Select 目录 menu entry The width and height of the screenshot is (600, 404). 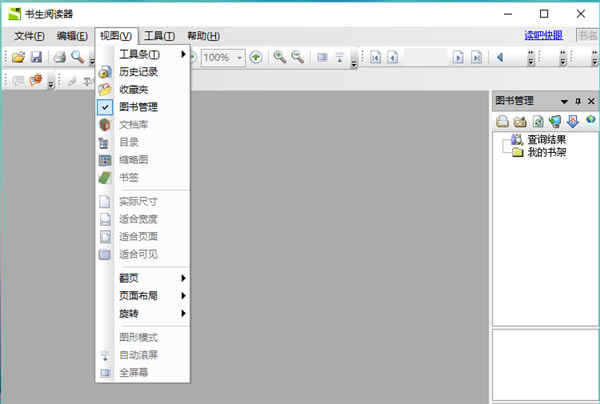[x=143, y=142]
